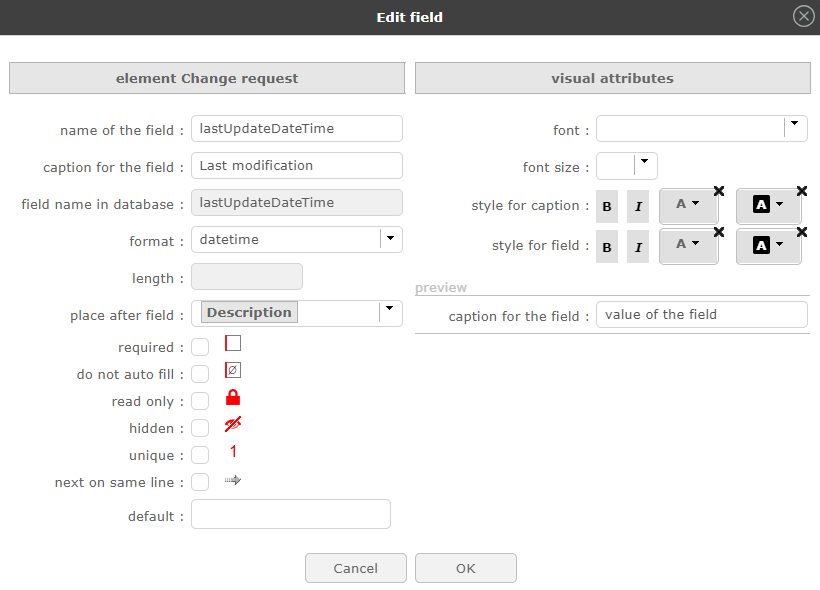Toggle bold for caption style
This screenshot has width=820, height=590.
coord(607,207)
